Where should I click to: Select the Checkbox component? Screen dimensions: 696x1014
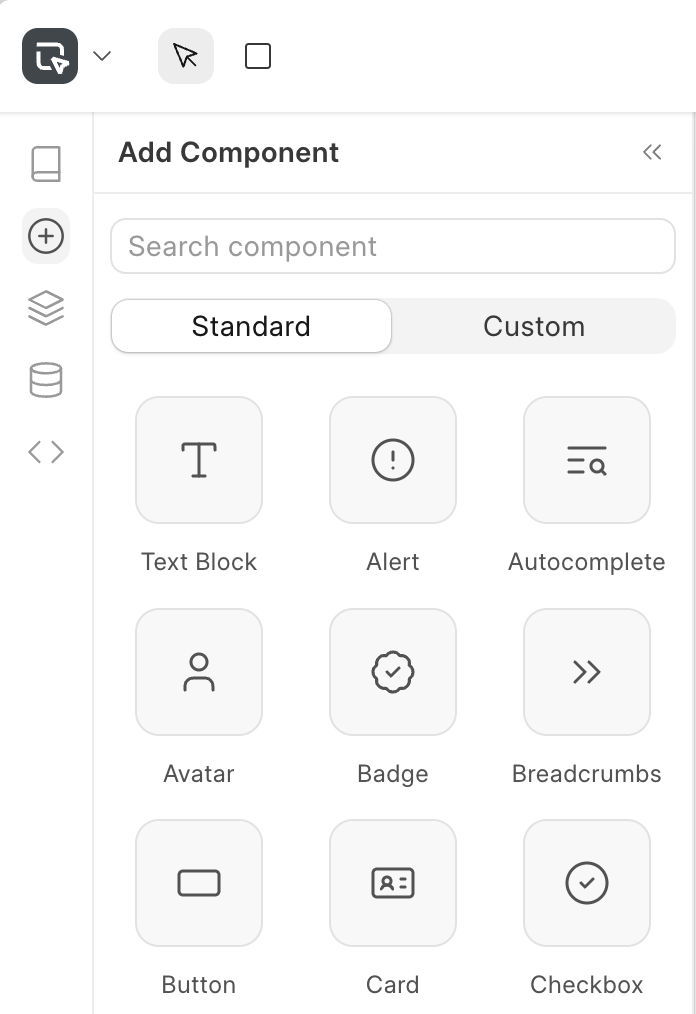click(x=586, y=883)
